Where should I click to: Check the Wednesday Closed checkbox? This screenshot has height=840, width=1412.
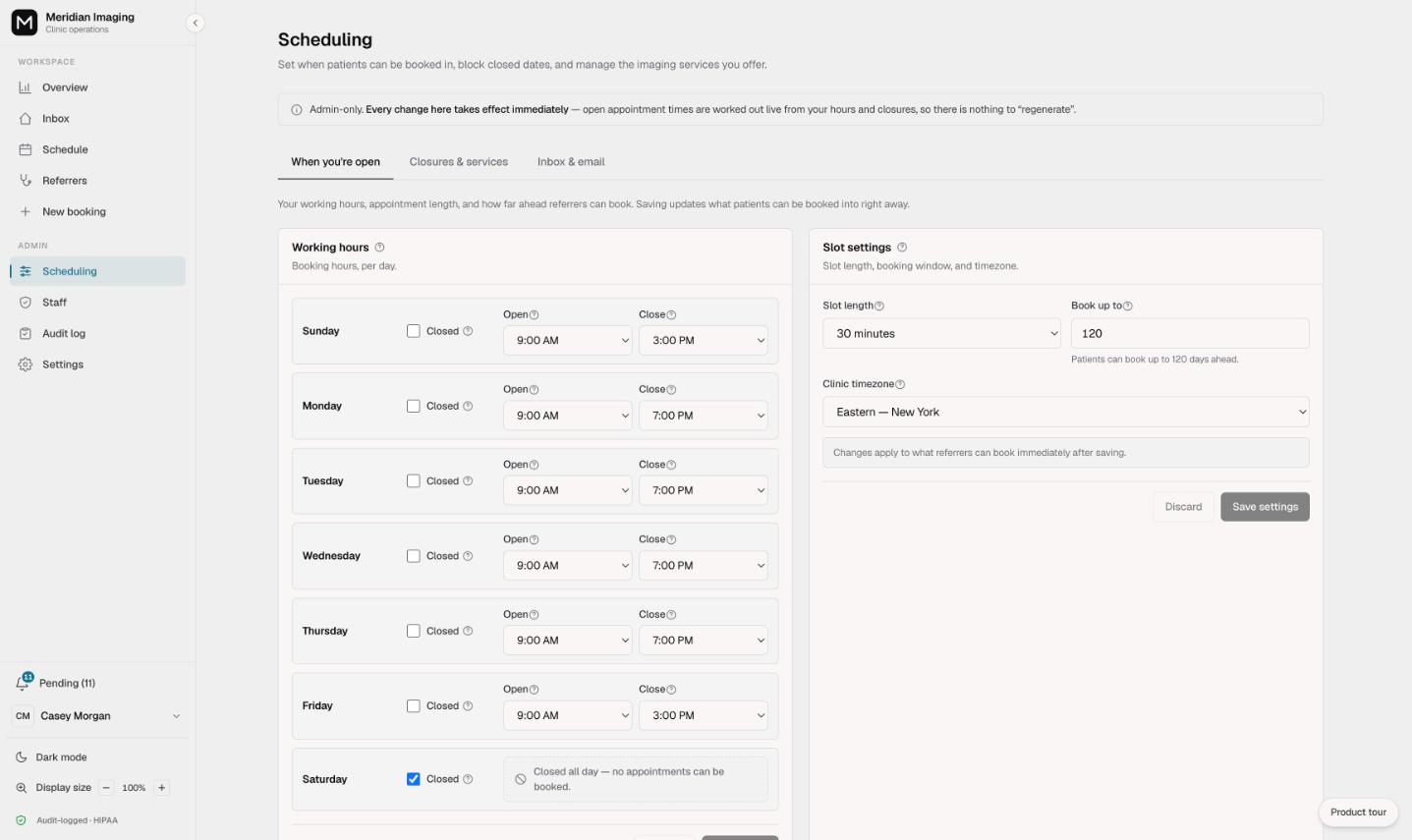[414, 556]
